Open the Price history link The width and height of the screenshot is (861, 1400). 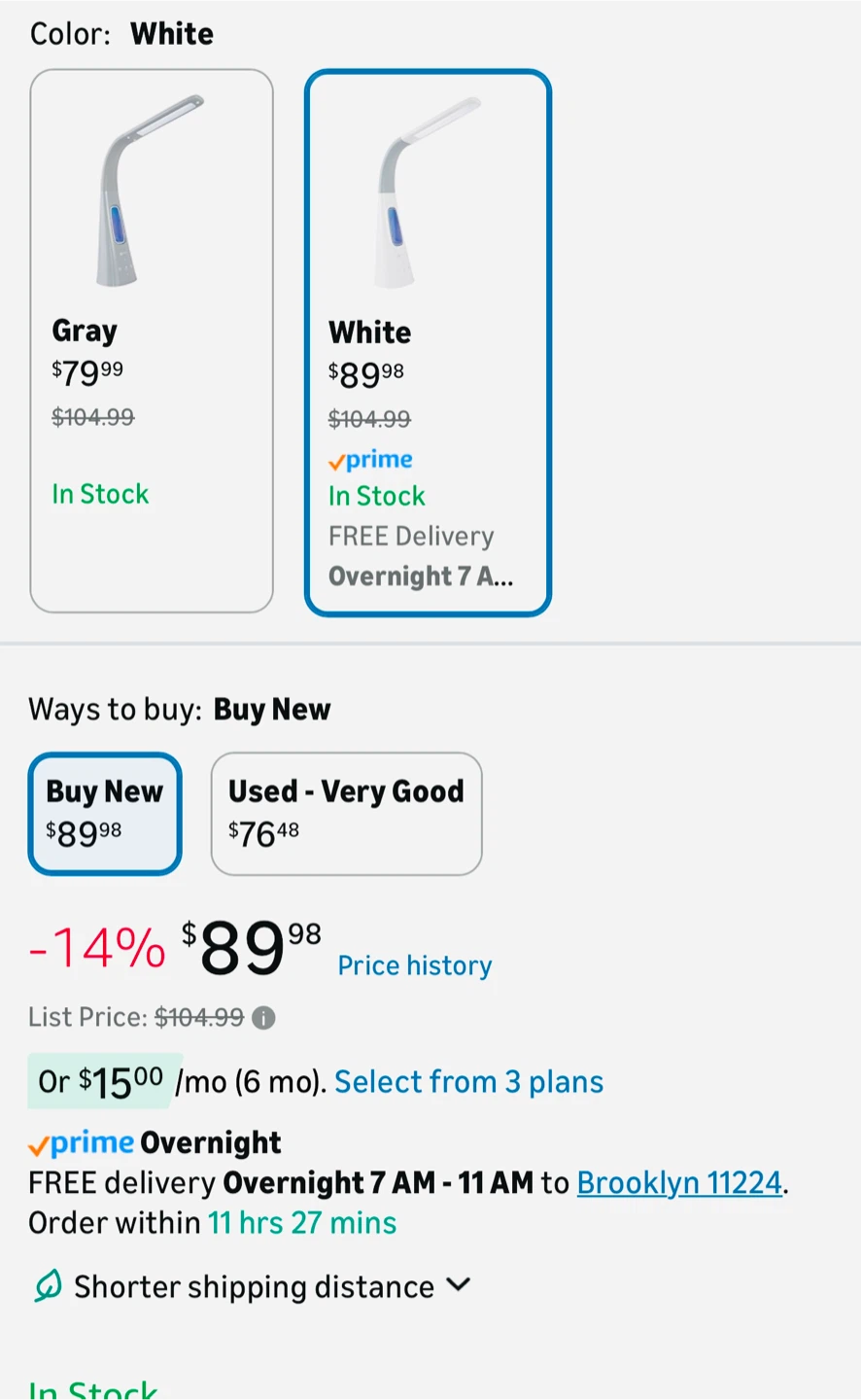pos(414,965)
